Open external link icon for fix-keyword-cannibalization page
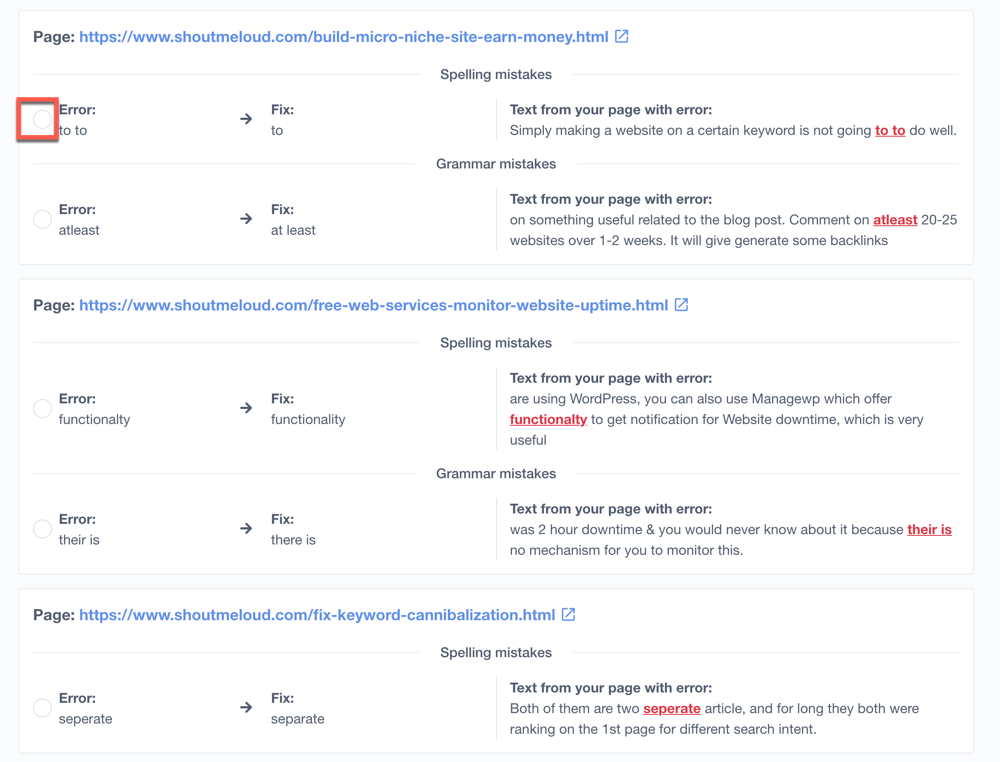This screenshot has height=762, width=1000. [569, 615]
